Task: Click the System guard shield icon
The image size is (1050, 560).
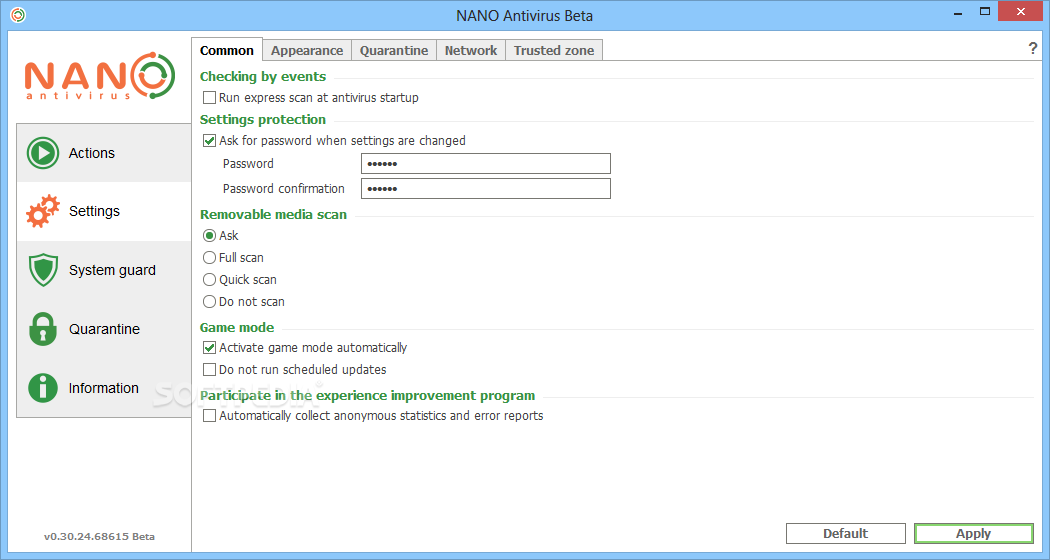Action: tap(43, 270)
